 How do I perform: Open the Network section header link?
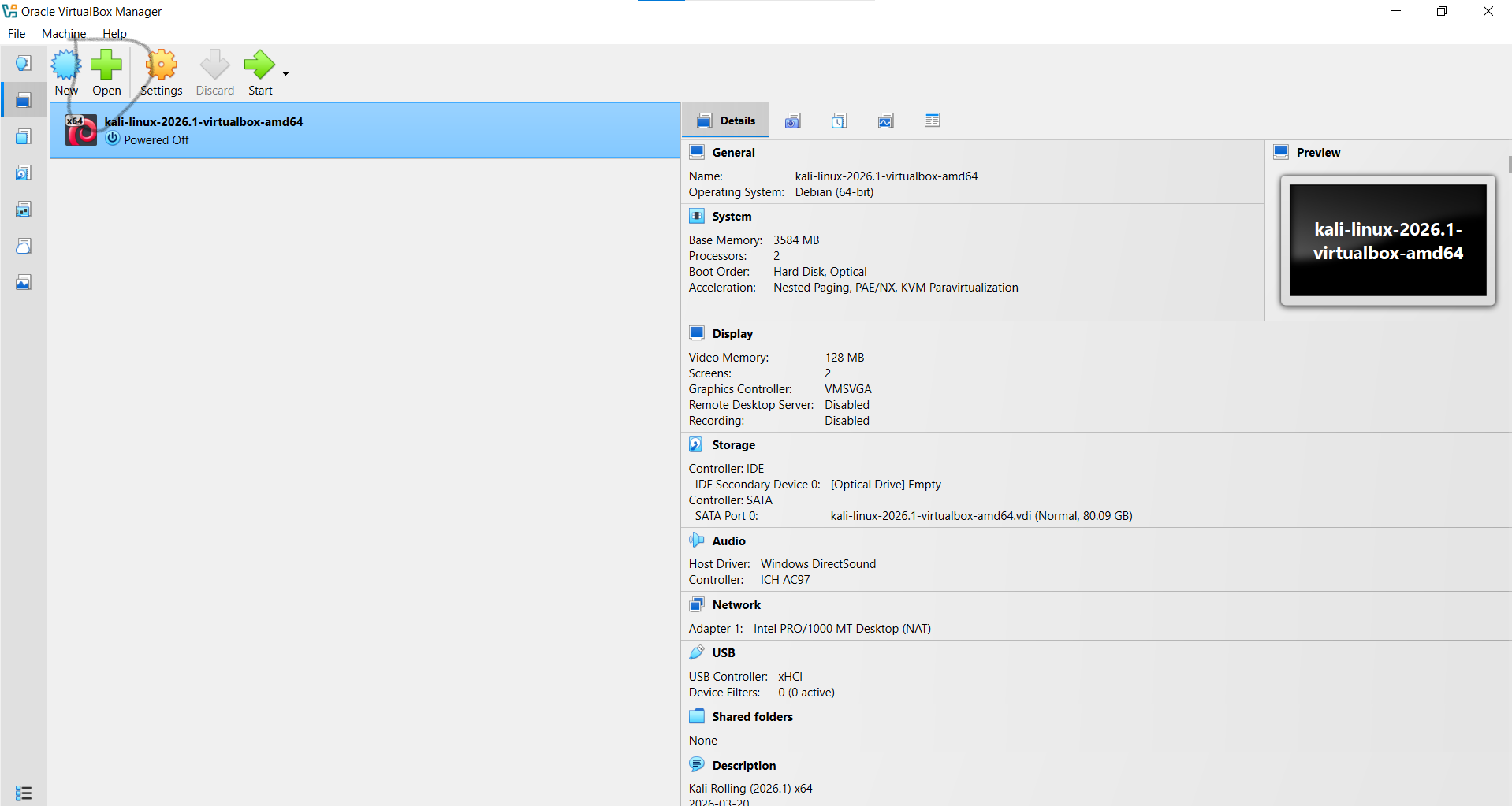[736, 605]
